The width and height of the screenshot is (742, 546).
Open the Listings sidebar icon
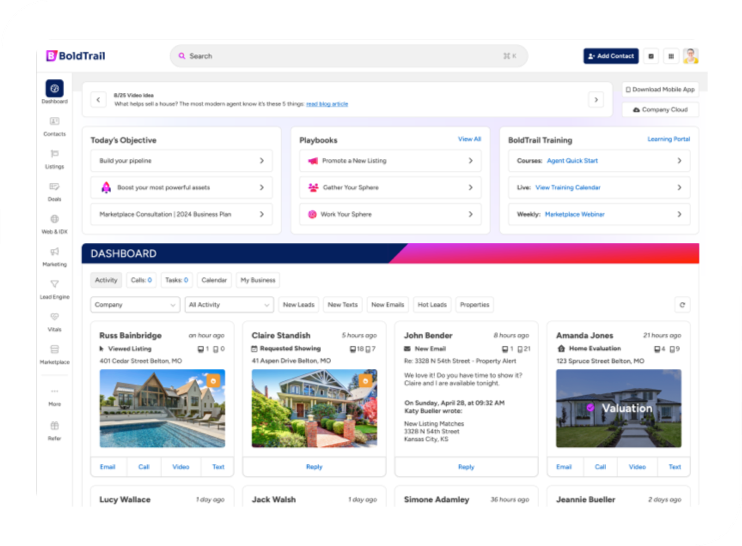click(54, 158)
